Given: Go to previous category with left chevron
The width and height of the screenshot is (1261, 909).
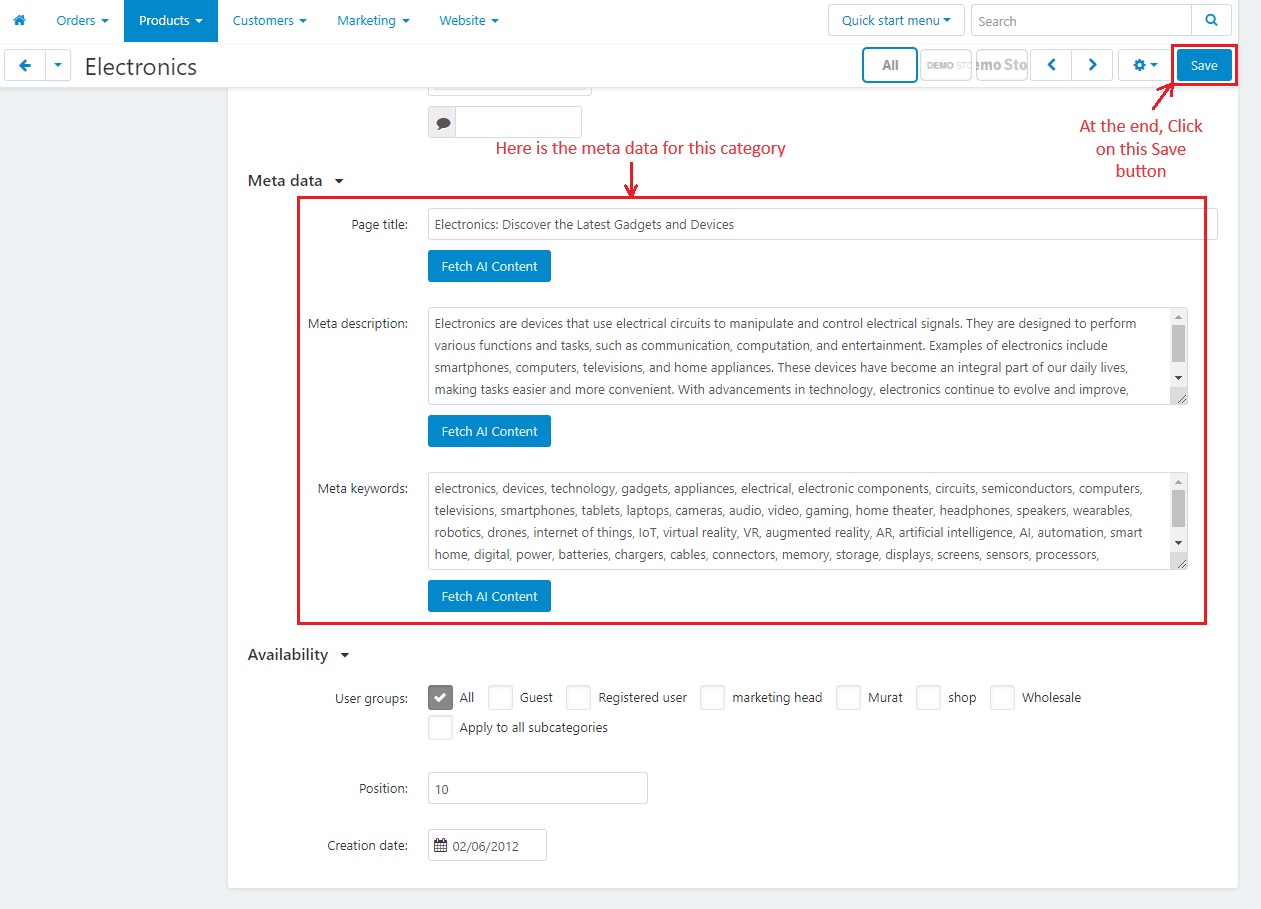Looking at the screenshot, I should coord(1051,65).
